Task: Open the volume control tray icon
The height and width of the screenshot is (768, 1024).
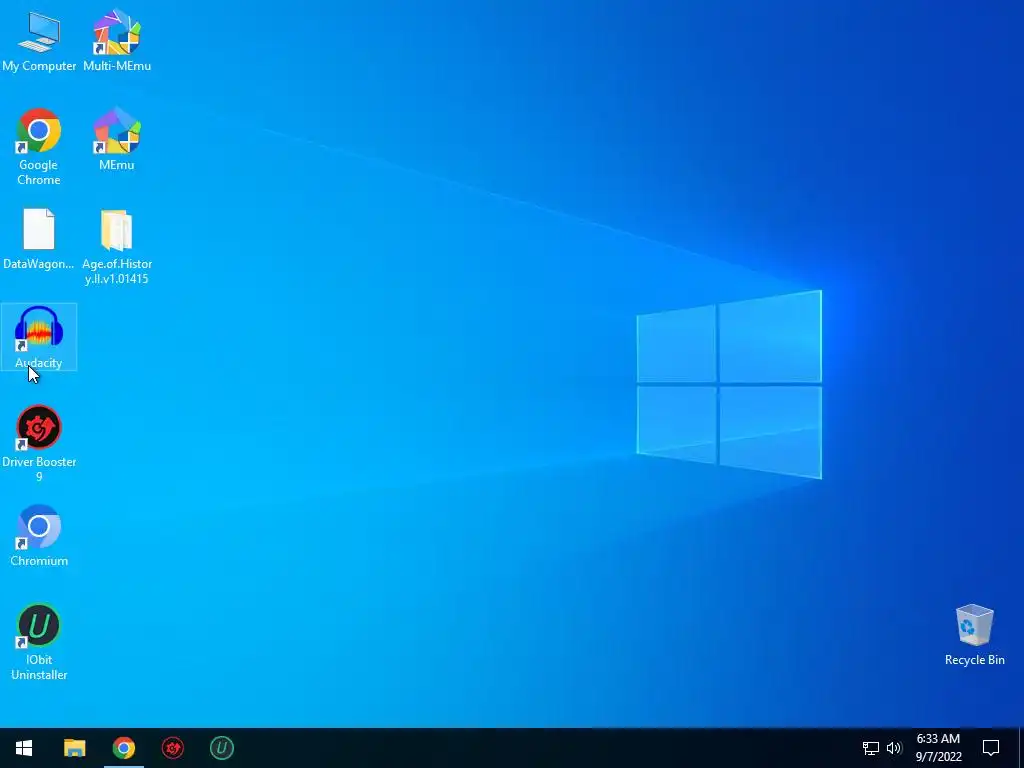Action: click(894, 748)
